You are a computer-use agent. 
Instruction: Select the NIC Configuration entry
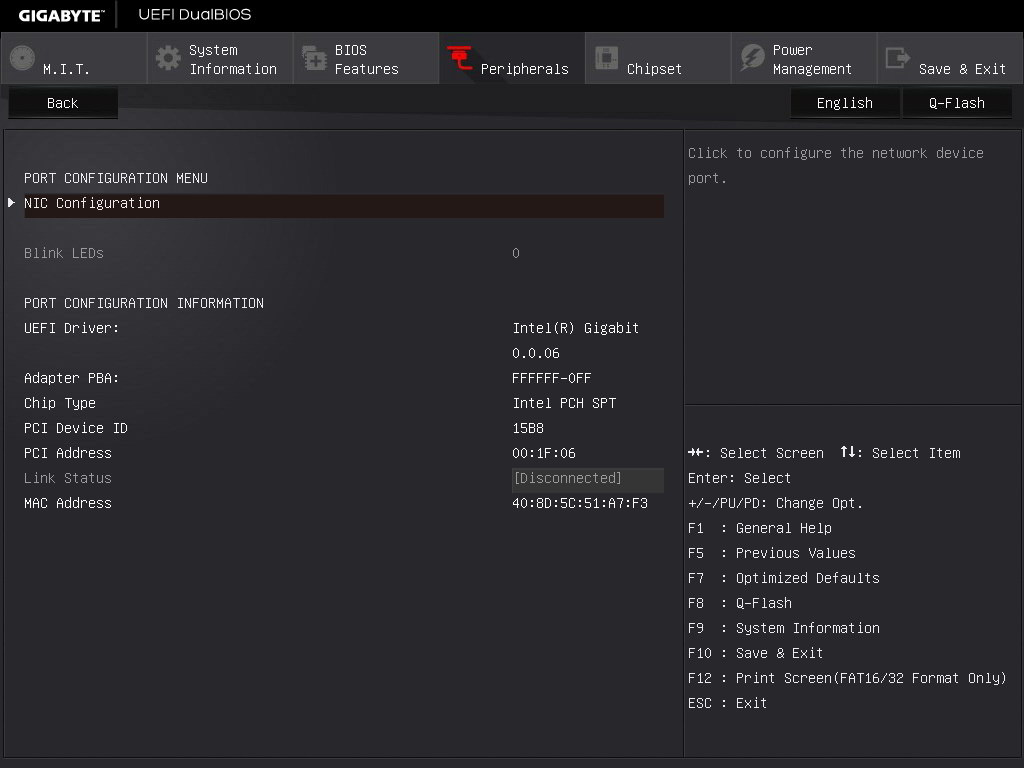coord(92,203)
